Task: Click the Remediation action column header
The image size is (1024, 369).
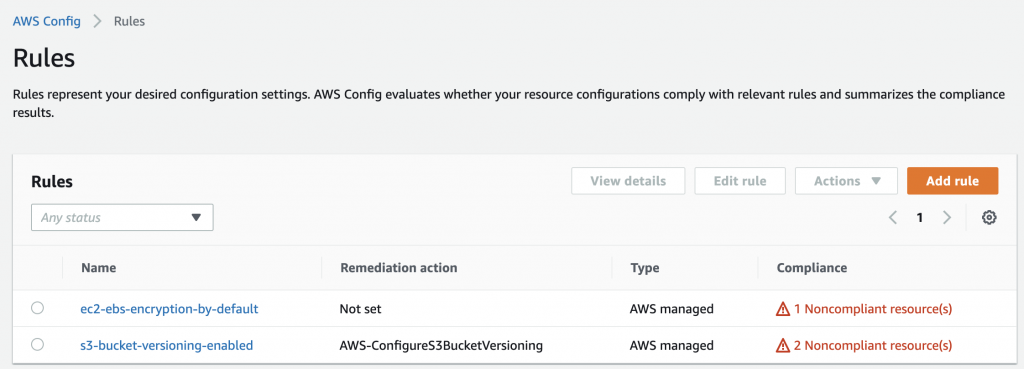Action: pos(398,268)
